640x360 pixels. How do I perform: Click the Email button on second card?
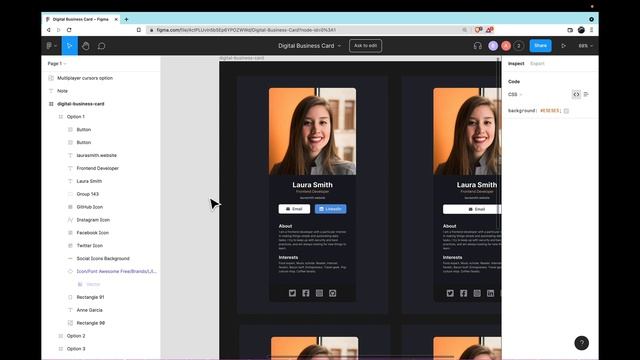472,209
